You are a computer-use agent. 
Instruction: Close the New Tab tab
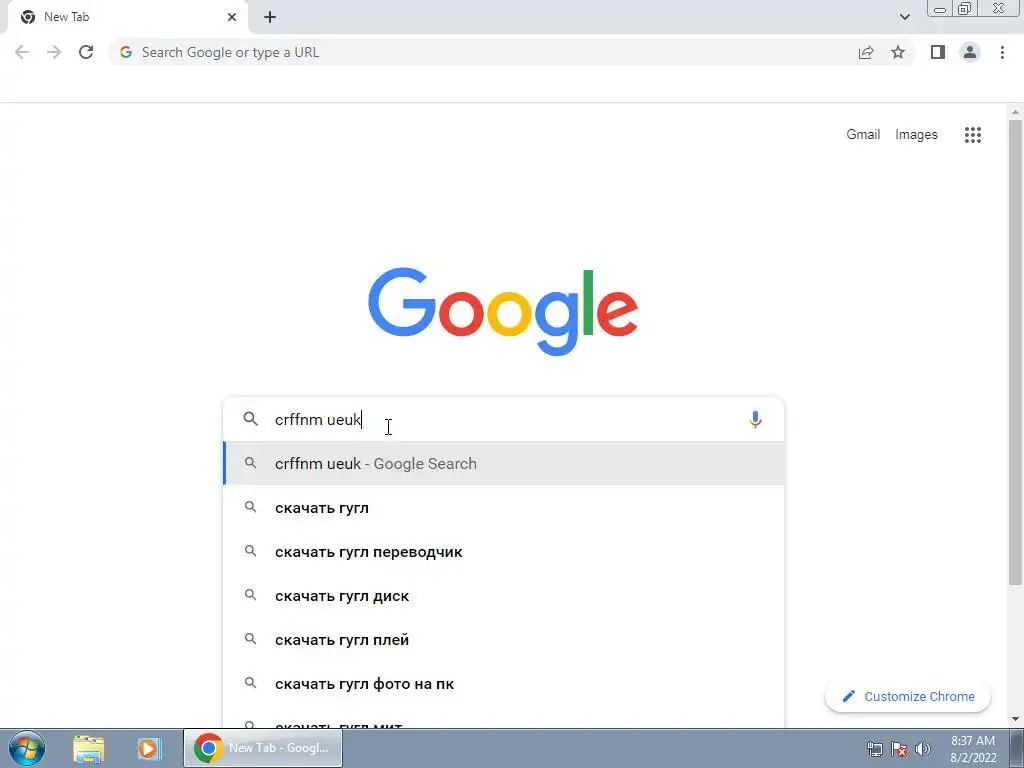click(x=232, y=17)
